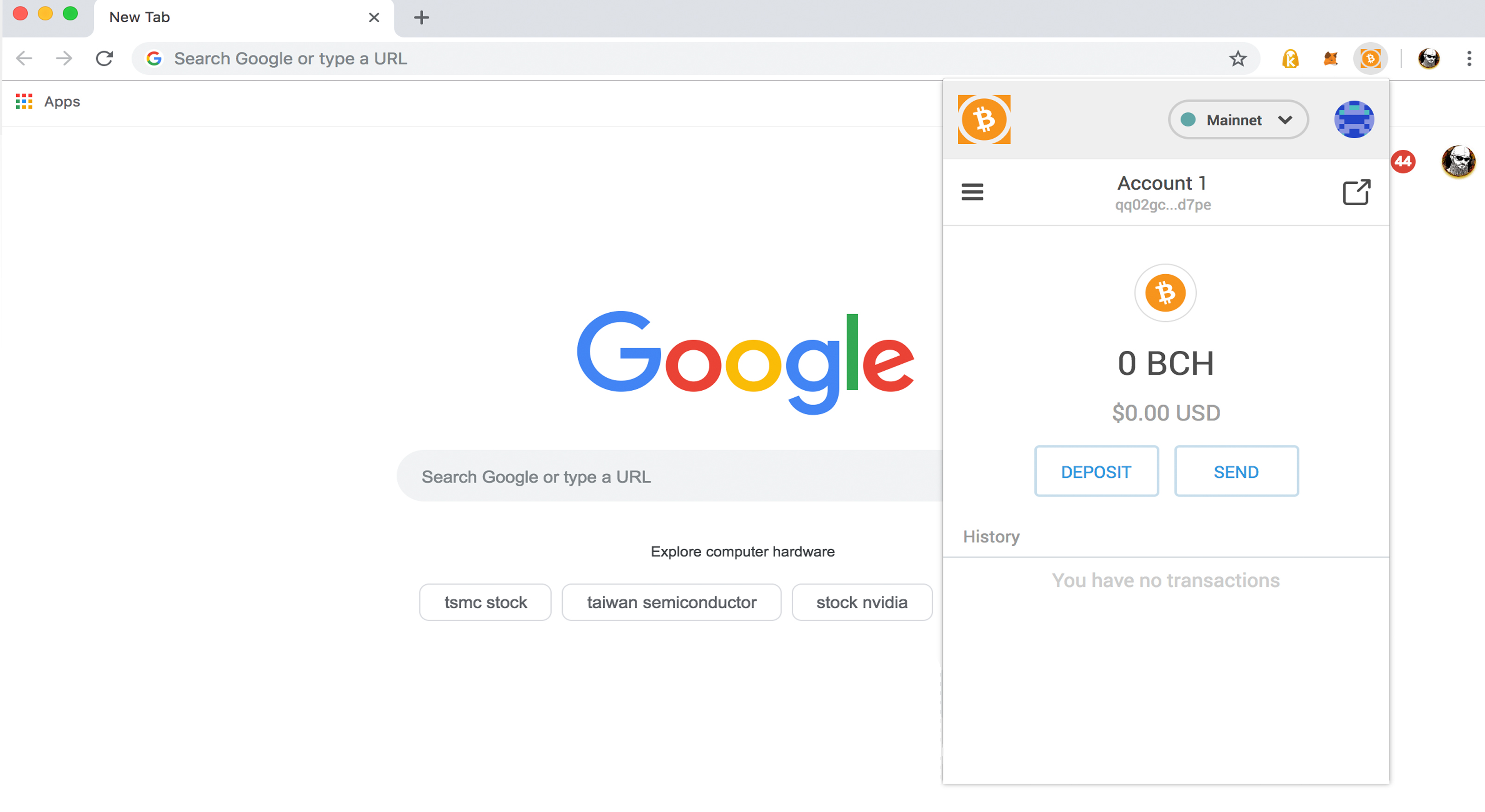This screenshot has width=1485, height=812.
Task: Open account in new window icon
Action: tap(1356, 192)
